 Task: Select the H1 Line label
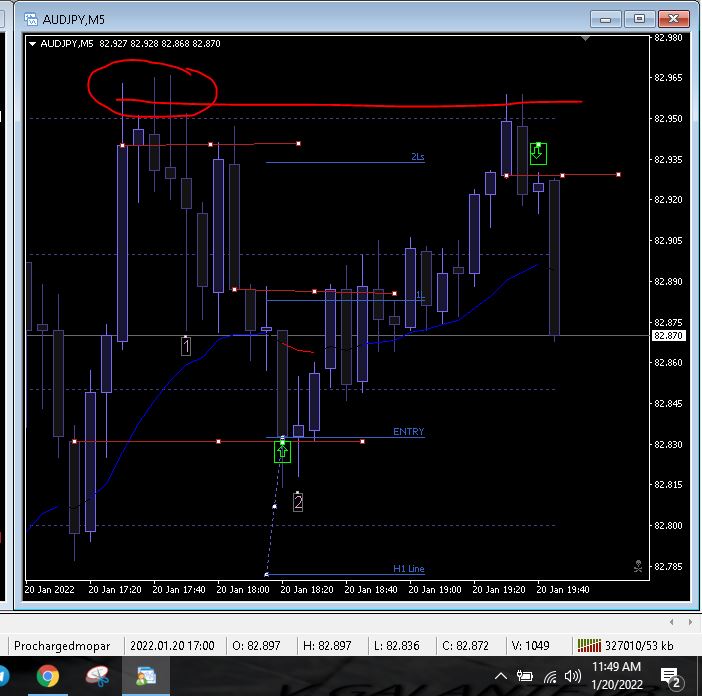(409, 568)
